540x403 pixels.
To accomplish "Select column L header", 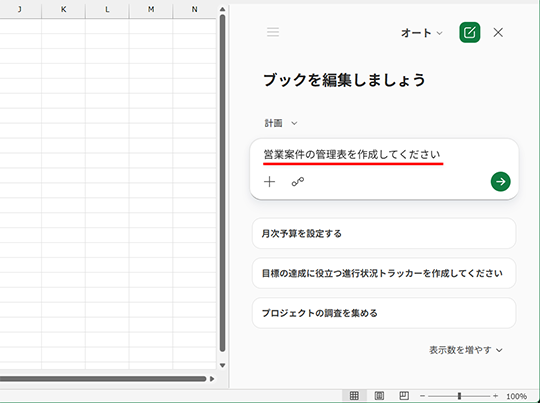I will (x=107, y=10).
